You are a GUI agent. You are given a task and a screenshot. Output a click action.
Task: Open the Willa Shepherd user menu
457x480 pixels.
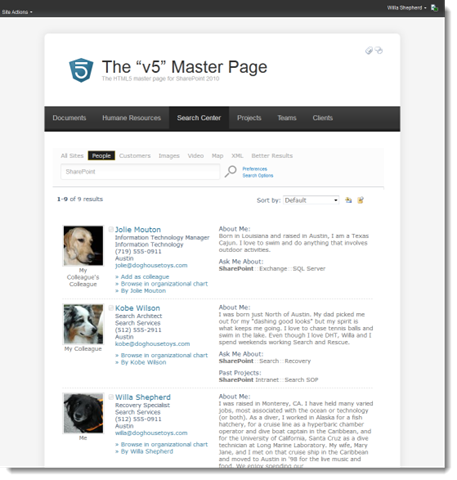pyautogui.click(x=406, y=8)
